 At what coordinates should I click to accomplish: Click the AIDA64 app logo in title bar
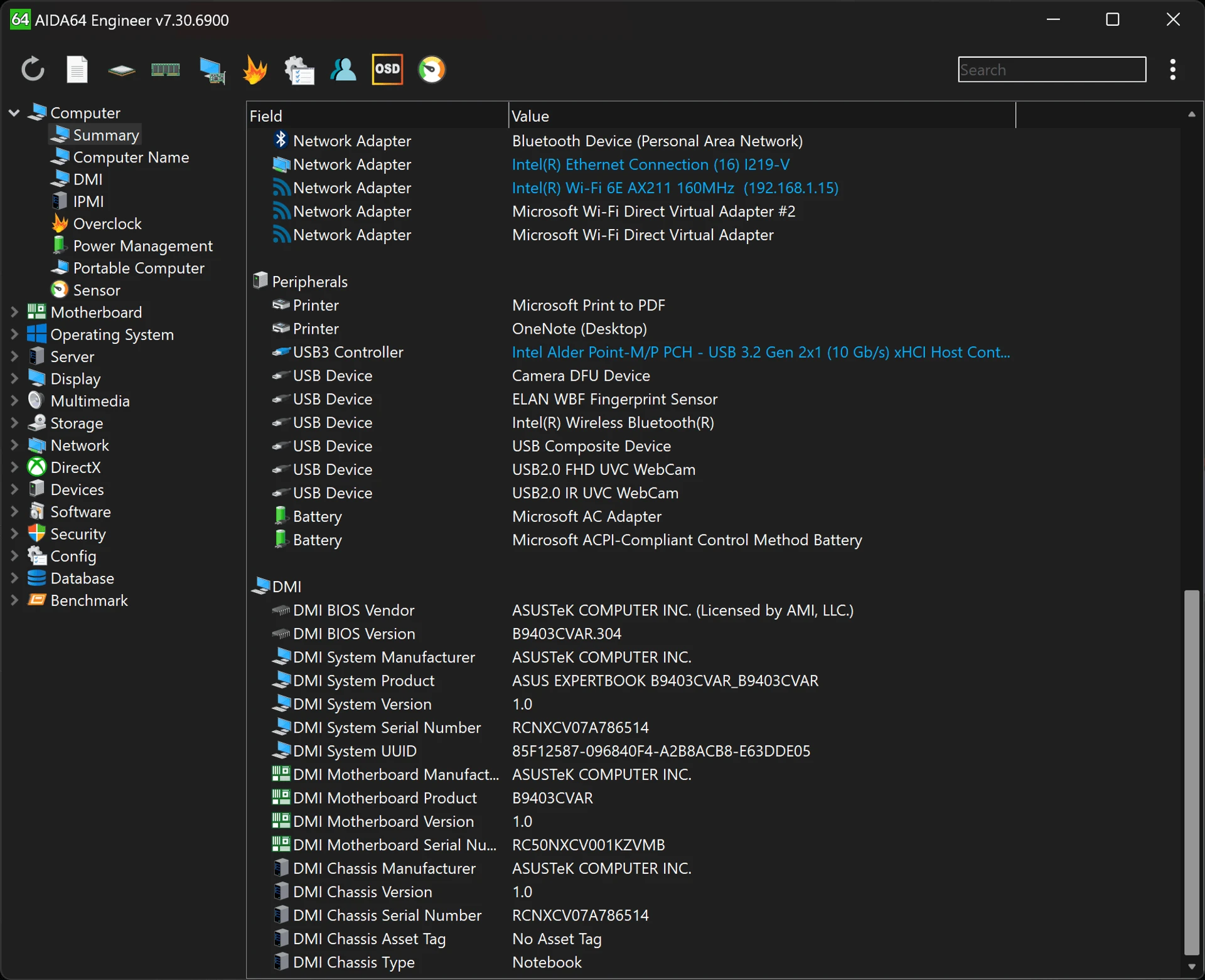(x=20, y=19)
